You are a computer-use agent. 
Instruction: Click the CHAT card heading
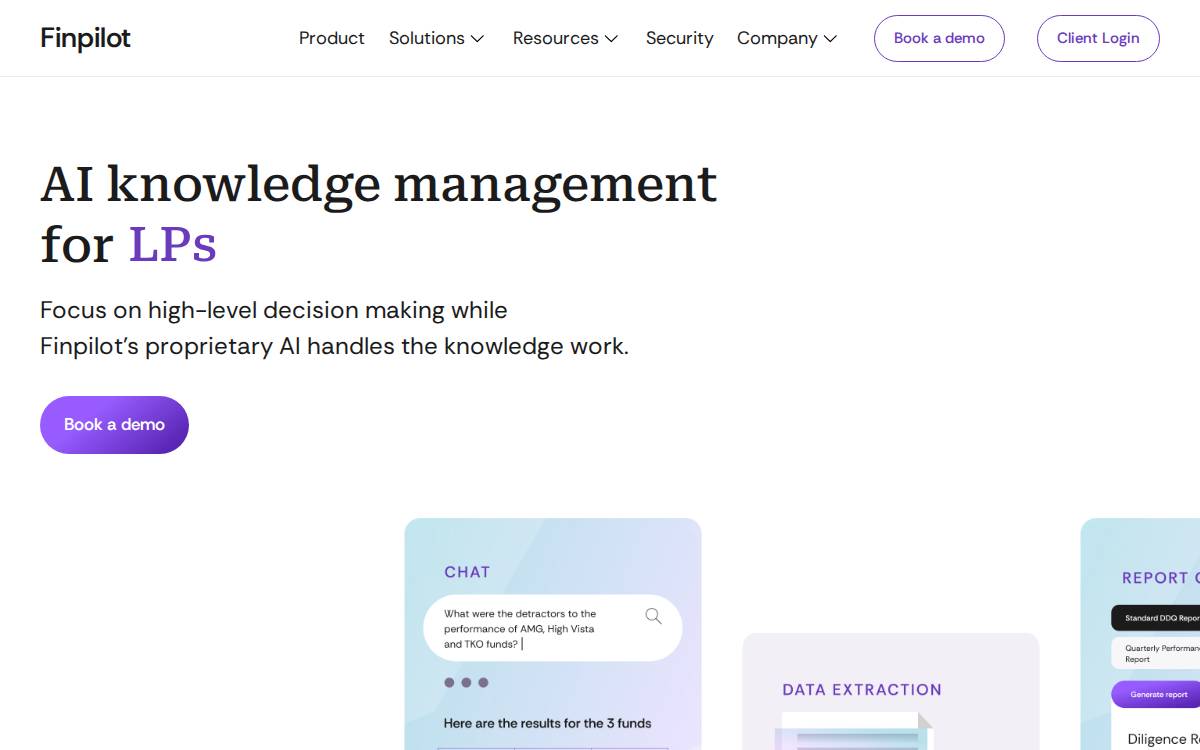467,572
